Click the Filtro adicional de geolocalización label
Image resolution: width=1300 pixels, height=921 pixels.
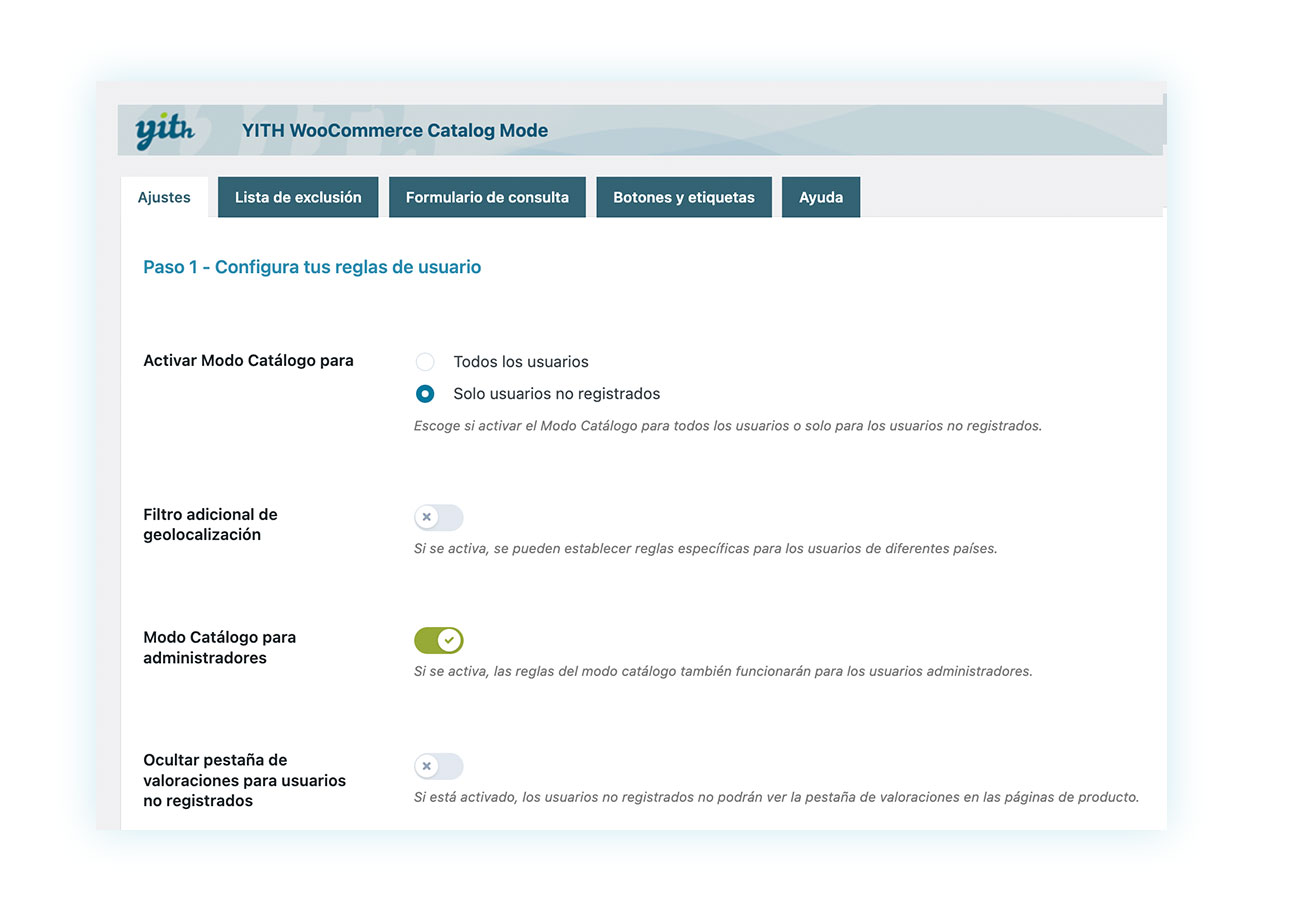(x=210, y=524)
